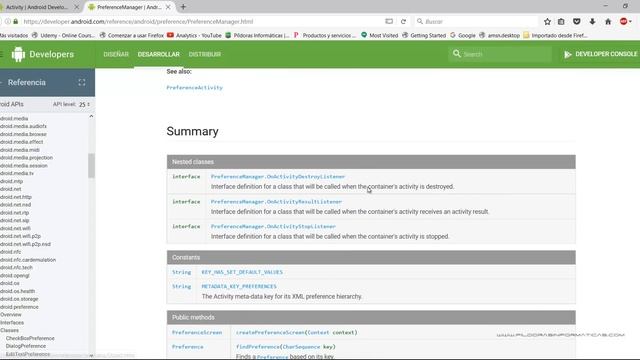Select android.opengl package in sidebar
Screen dimensions: 640x360
[15, 276]
